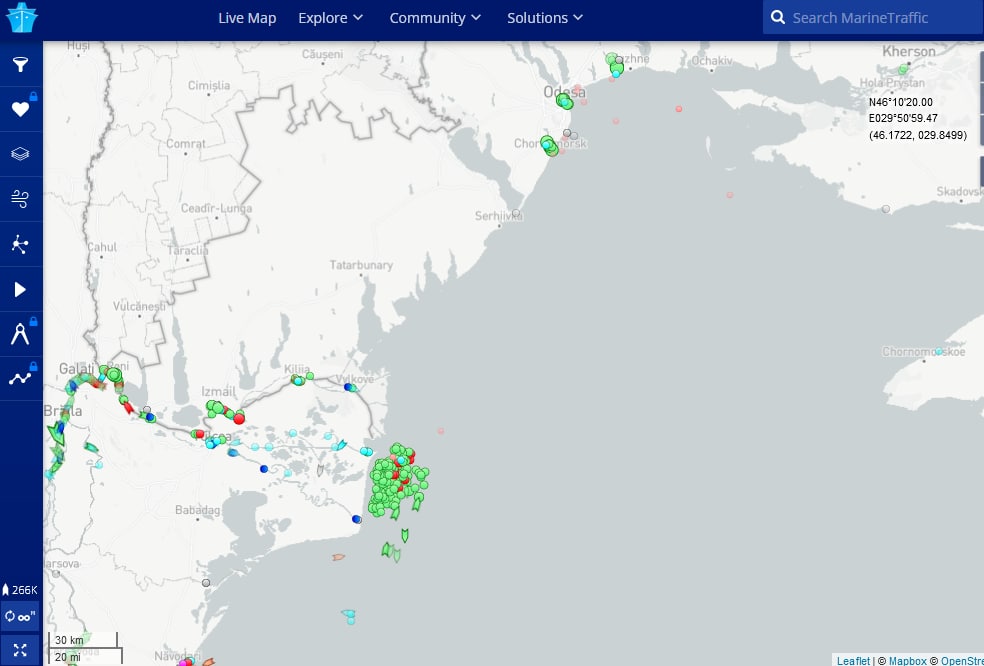984x666 pixels.
Task: Open the Leaflet attribution link
Action: pos(853,660)
